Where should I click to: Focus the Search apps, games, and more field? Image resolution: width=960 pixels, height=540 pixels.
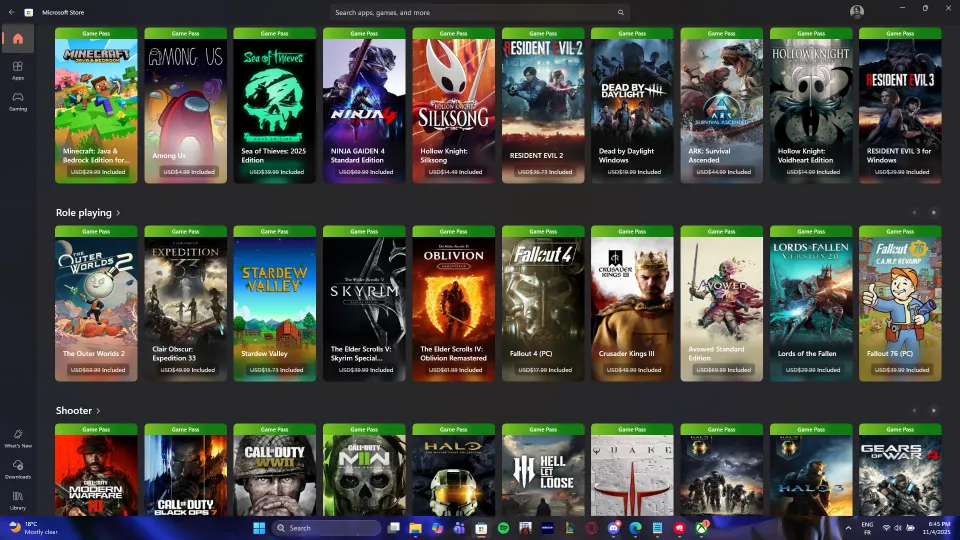point(480,12)
